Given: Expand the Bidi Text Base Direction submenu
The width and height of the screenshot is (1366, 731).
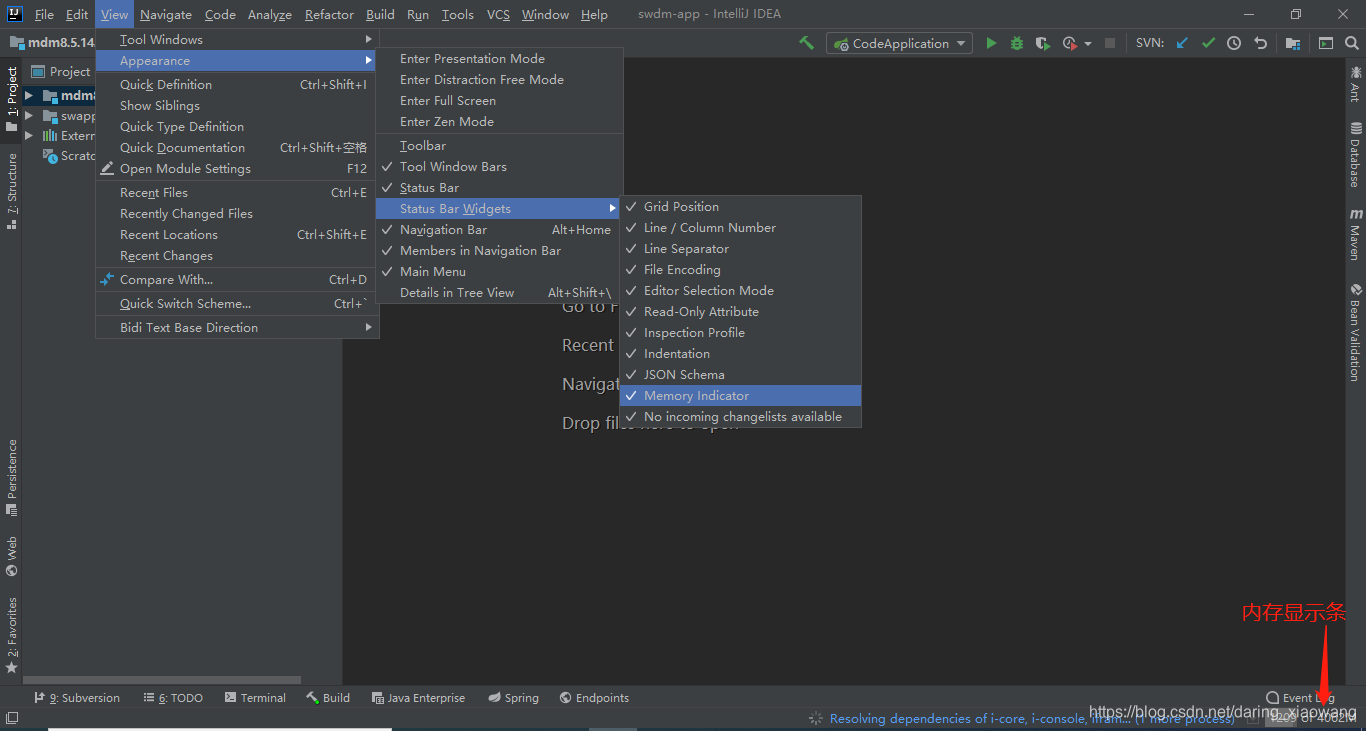Looking at the screenshot, I should (237, 328).
